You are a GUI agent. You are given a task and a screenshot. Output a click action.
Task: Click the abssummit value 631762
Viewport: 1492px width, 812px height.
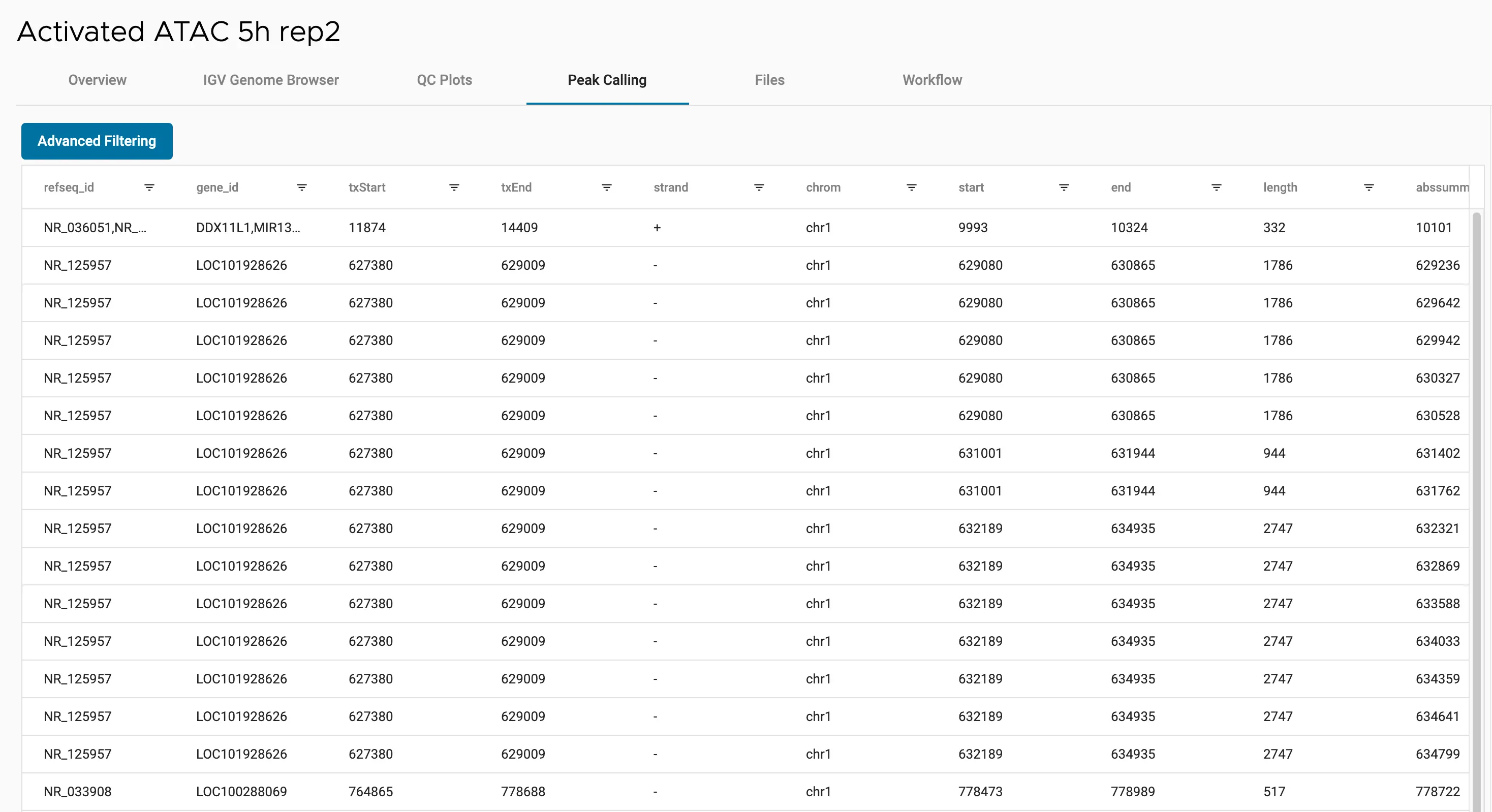1438,491
